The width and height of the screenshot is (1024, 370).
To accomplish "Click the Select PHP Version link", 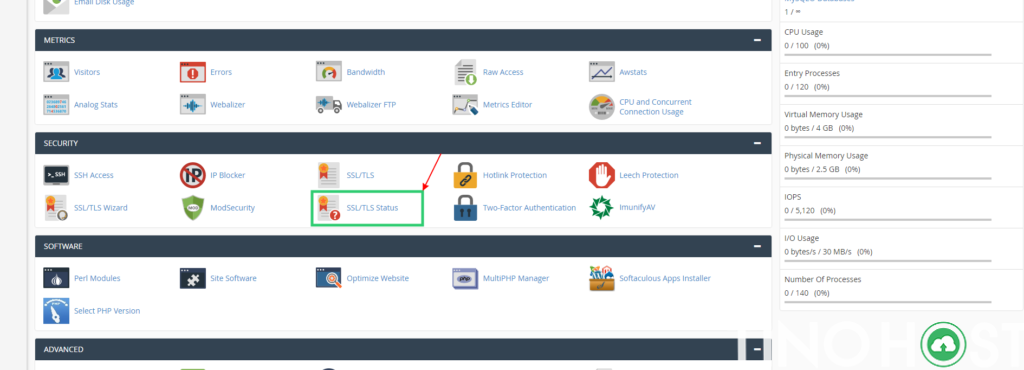I will [x=107, y=311].
